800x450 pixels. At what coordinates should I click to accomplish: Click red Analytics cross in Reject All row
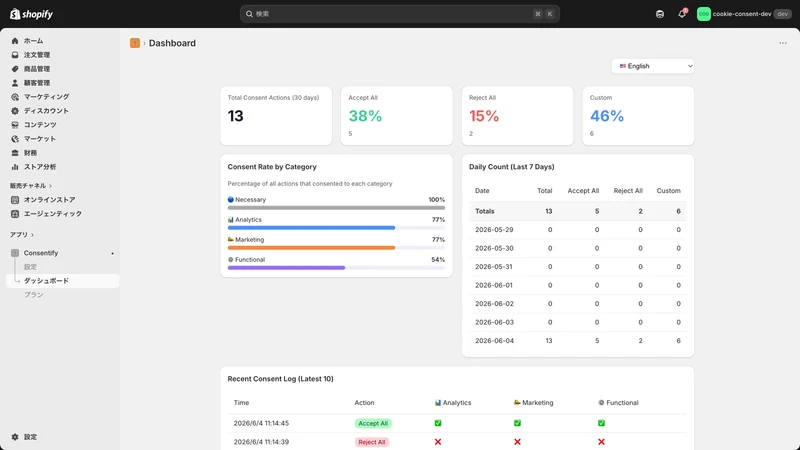pyautogui.click(x=438, y=442)
